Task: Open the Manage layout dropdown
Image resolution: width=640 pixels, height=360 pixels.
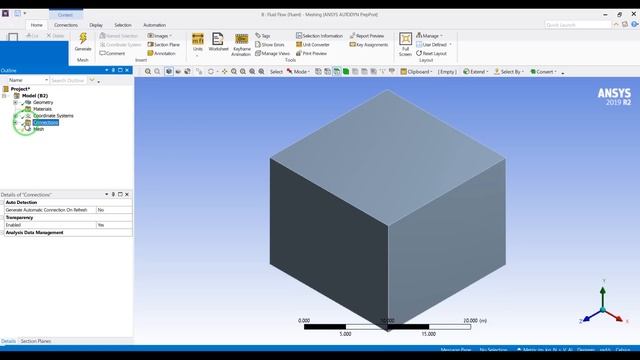Action: tap(429, 36)
